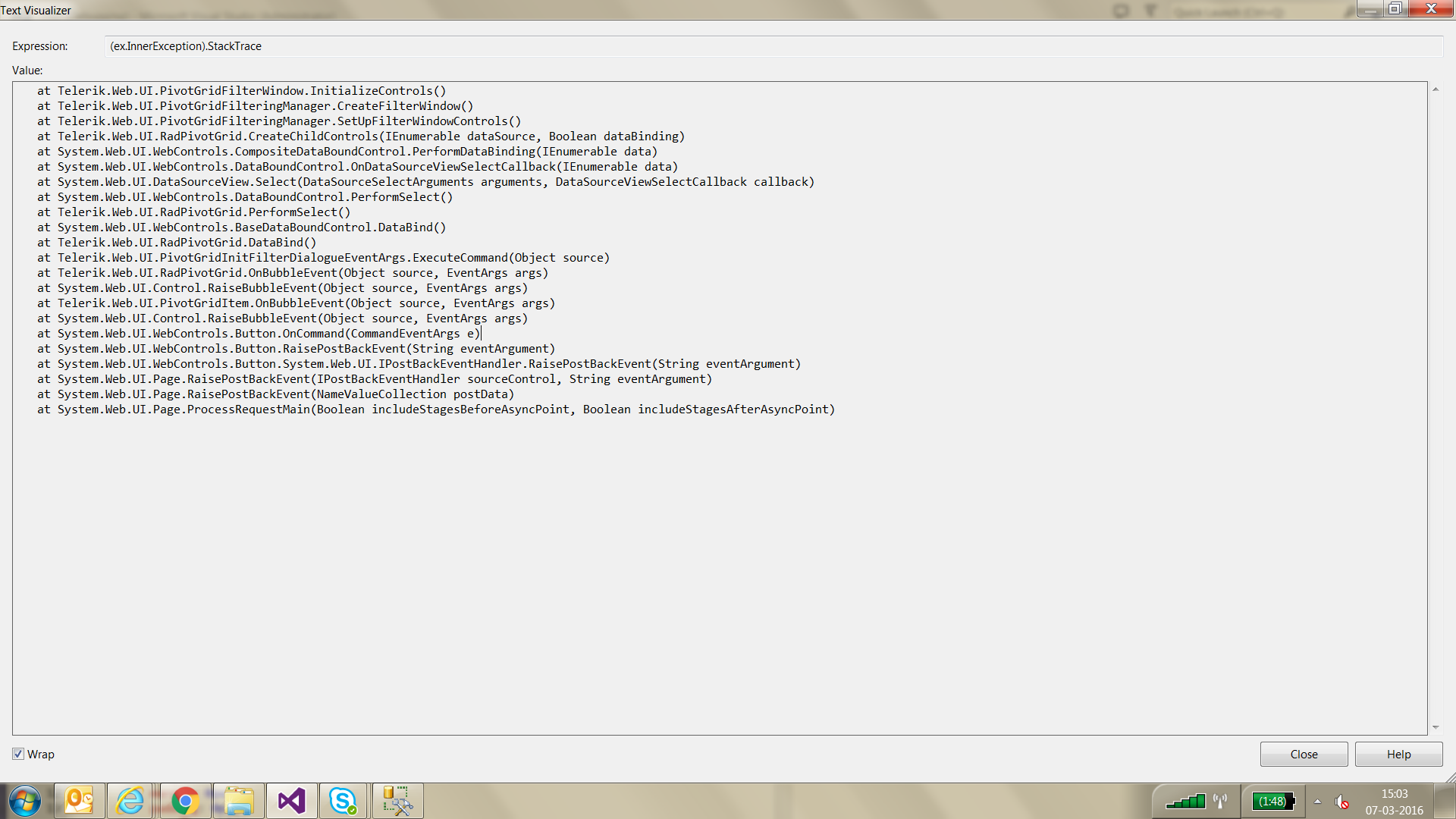1456x819 pixels.
Task: Click the battery indicator showing 1:48
Action: 1273,802
